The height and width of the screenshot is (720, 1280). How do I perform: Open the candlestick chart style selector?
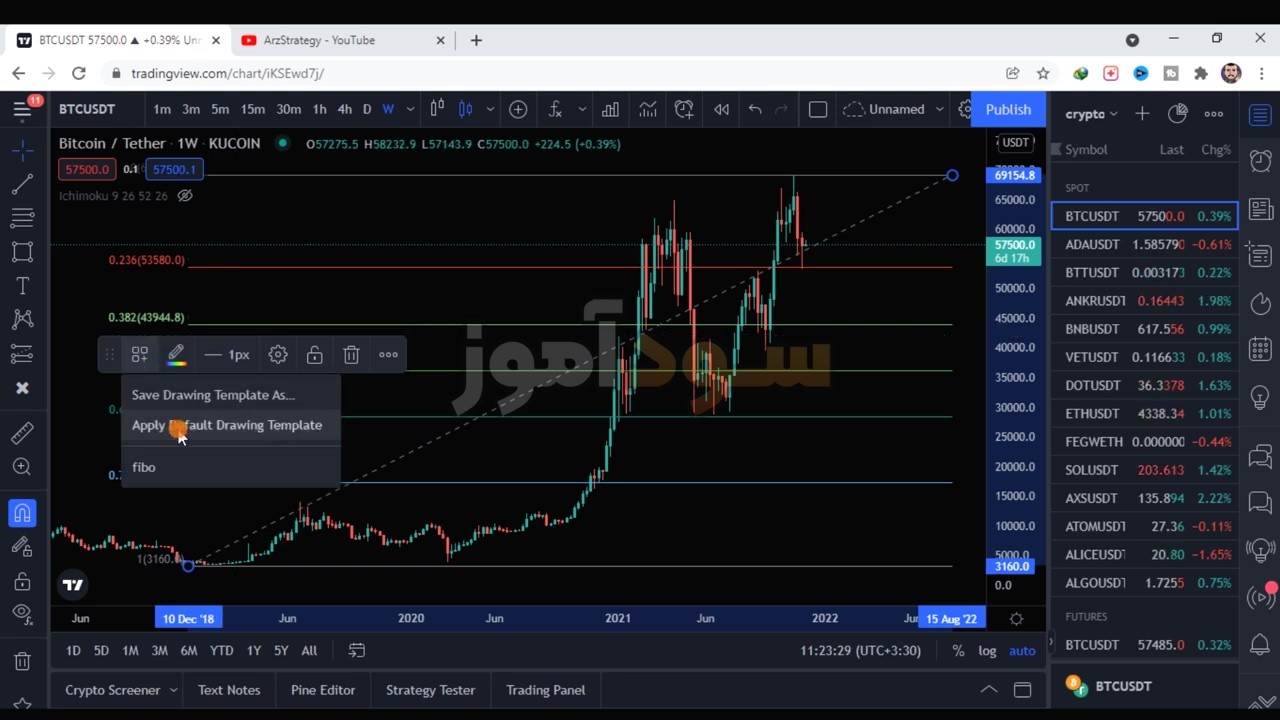tap(465, 109)
